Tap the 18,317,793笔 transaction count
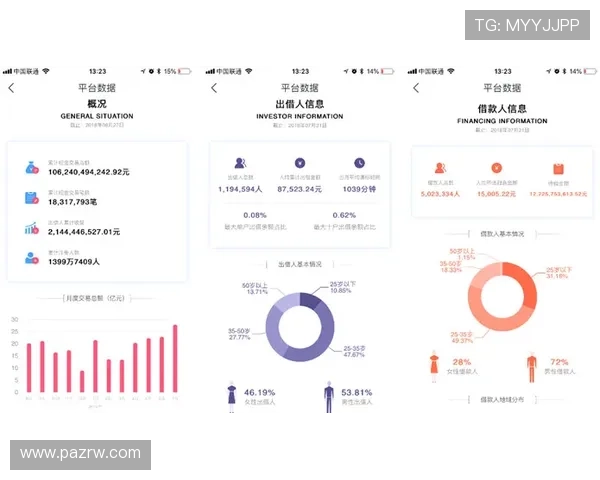This screenshot has height=480, width=600. (x=72, y=202)
